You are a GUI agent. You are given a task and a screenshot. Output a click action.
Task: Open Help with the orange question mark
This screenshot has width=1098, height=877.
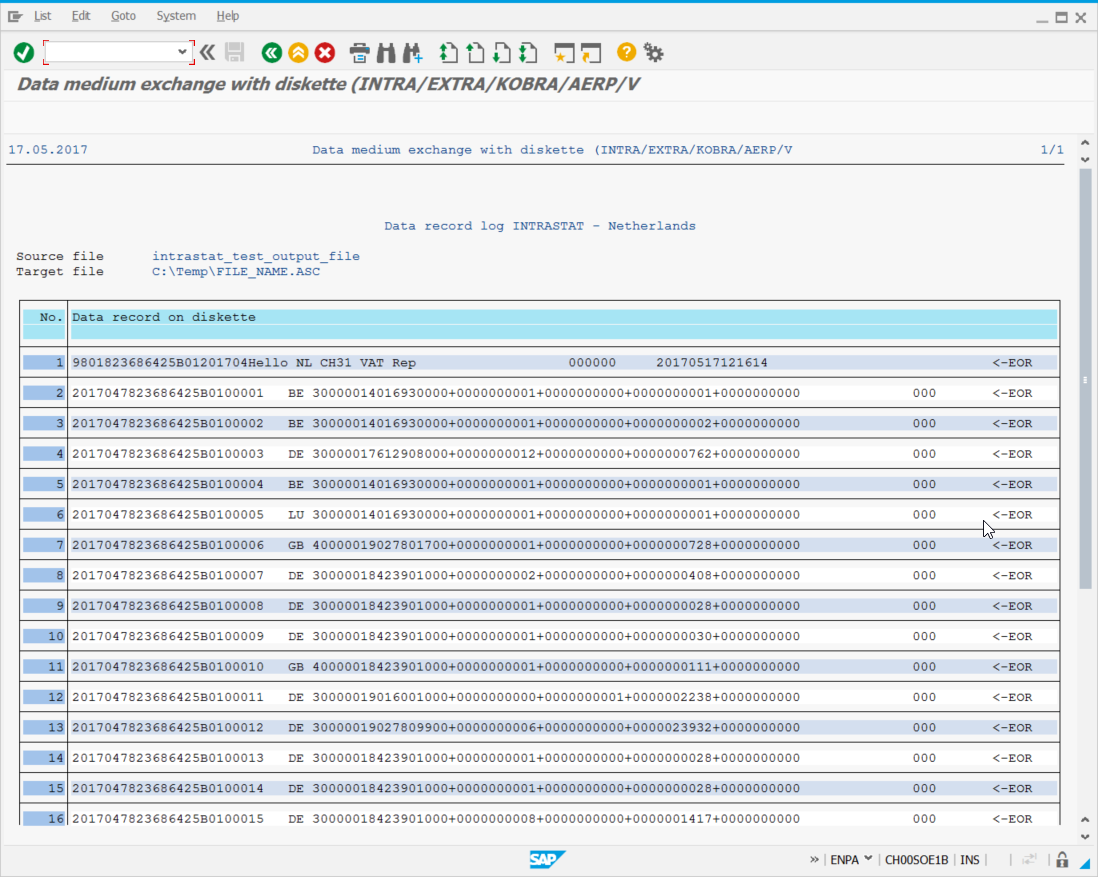click(x=626, y=52)
